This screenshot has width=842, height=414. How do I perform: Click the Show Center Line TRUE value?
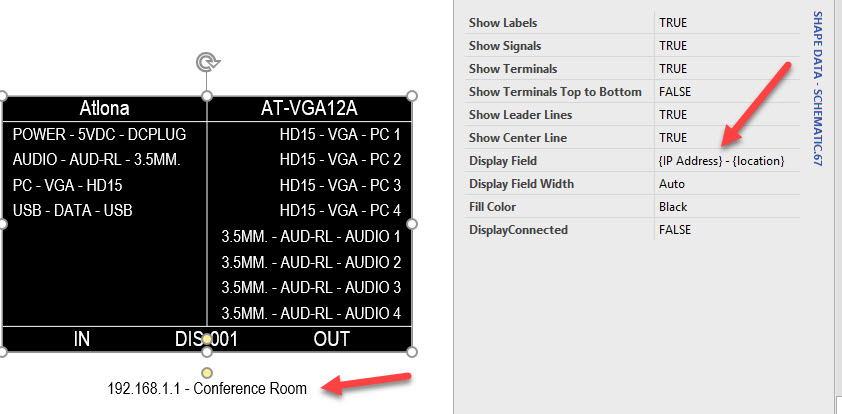pos(673,137)
